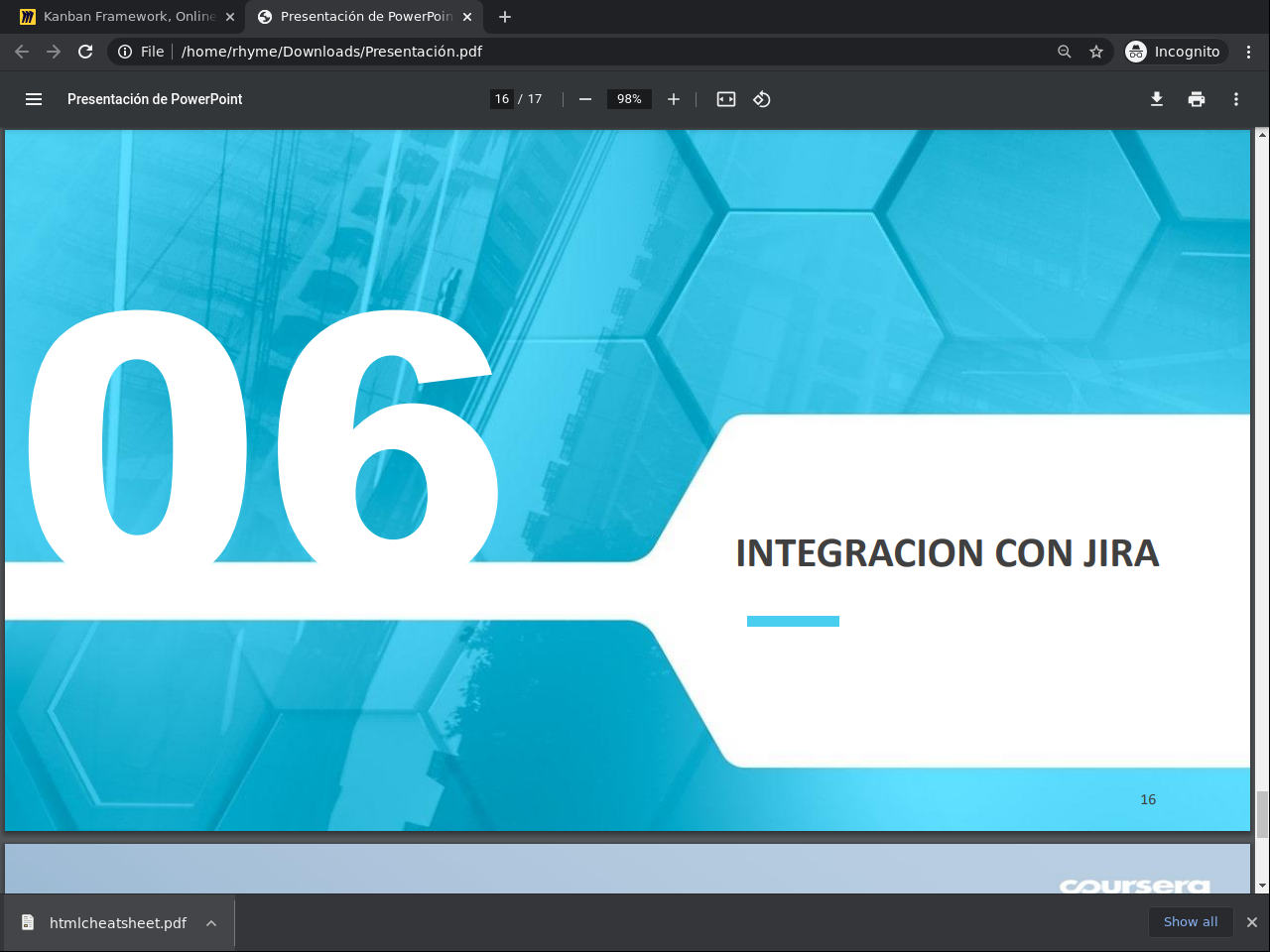Close the downloads bar
The width and height of the screenshot is (1270, 952).
(x=1252, y=922)
